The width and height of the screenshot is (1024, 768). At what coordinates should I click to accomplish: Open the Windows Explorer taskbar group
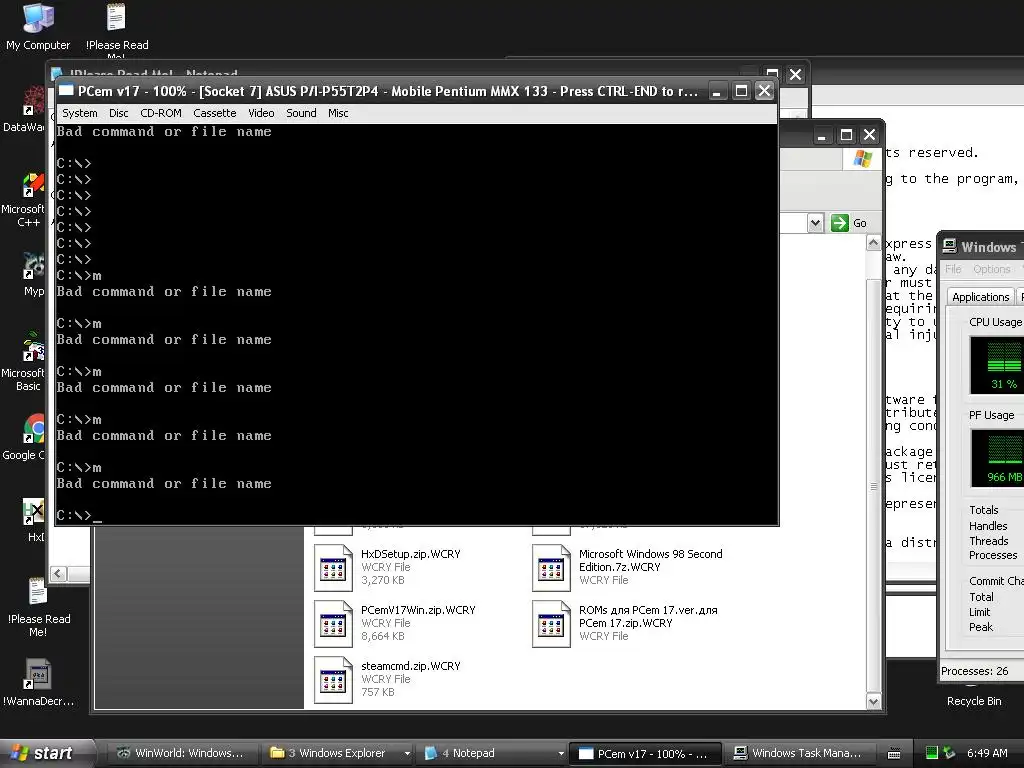(334, 753)
